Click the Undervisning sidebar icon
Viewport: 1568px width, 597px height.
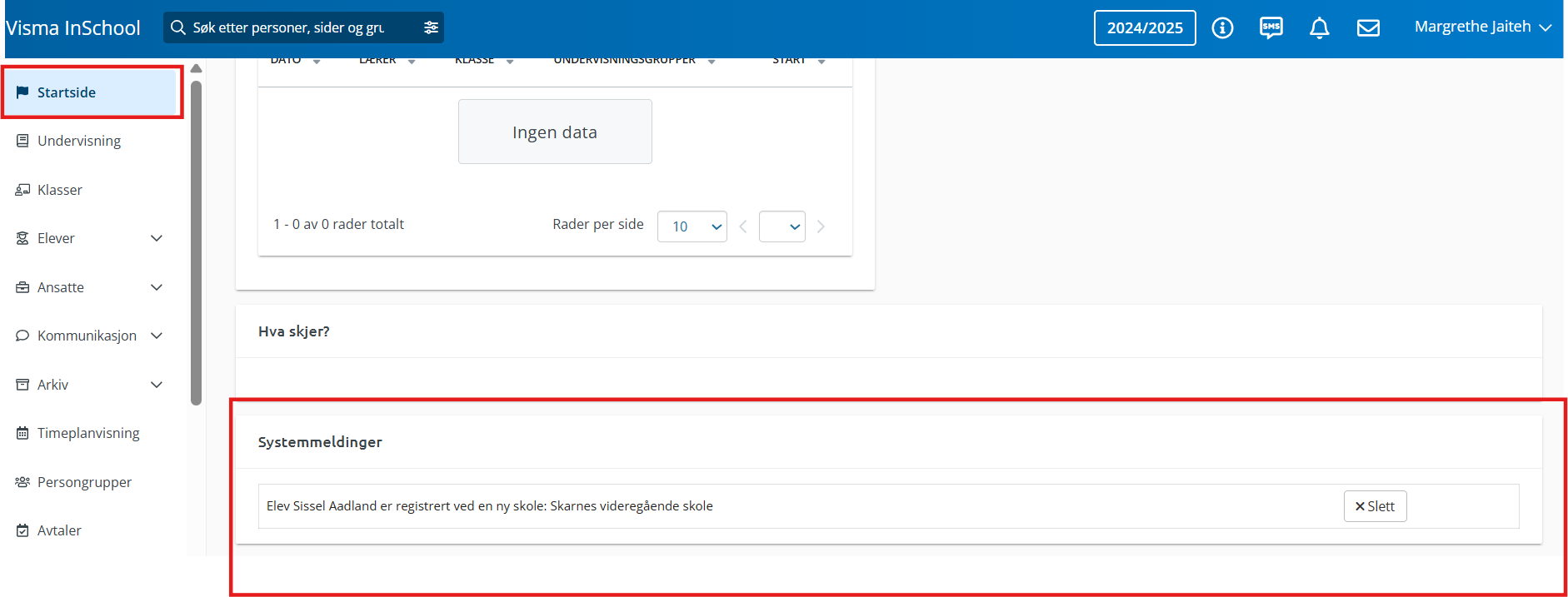pyautogui.click(x=22, y=141)
